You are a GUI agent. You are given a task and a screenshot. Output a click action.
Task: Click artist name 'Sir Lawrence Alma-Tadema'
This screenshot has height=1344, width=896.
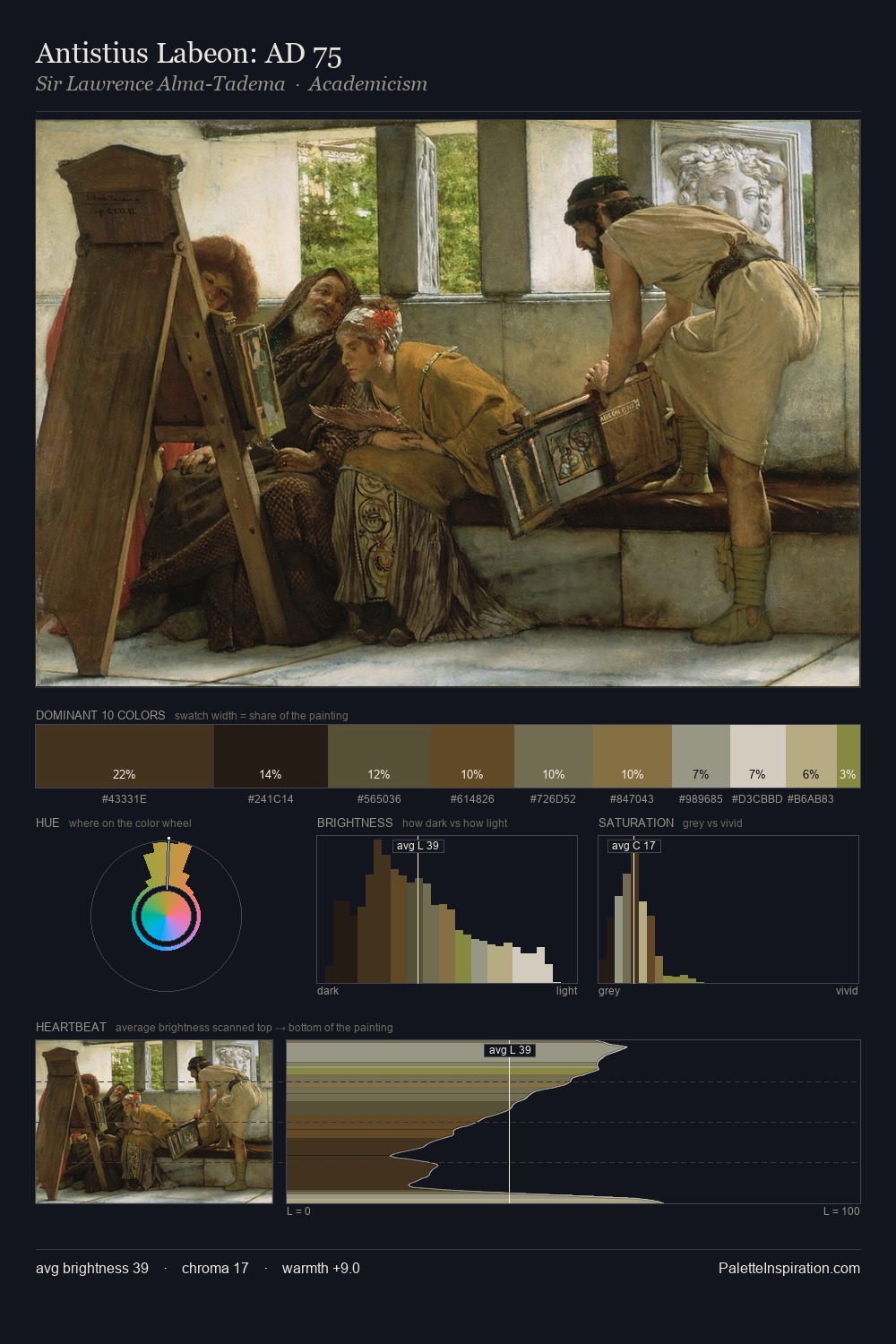pos(160,84)
